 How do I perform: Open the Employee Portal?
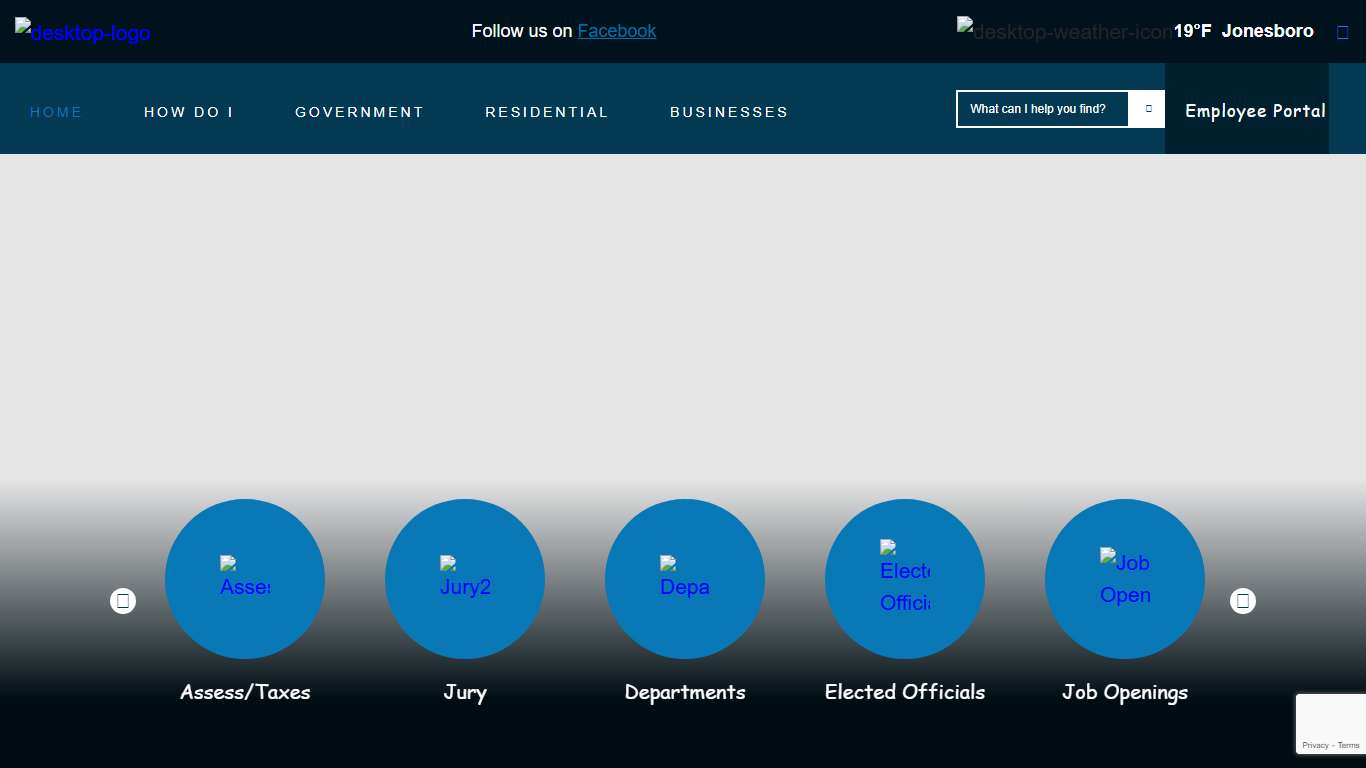[1255, 110]
